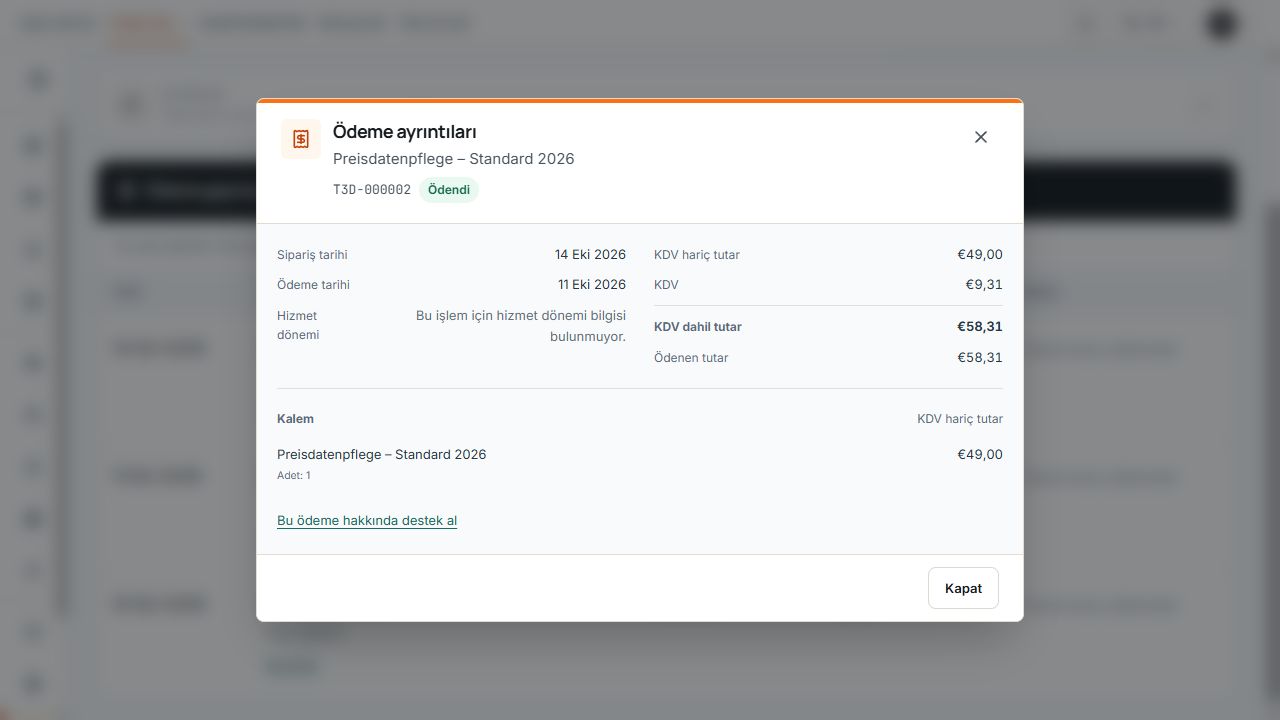Viewport: 1280px width, 720px height.
Task: Click the bold 'KDV dahil tutar' label
Action: click(x=698, y=327)
